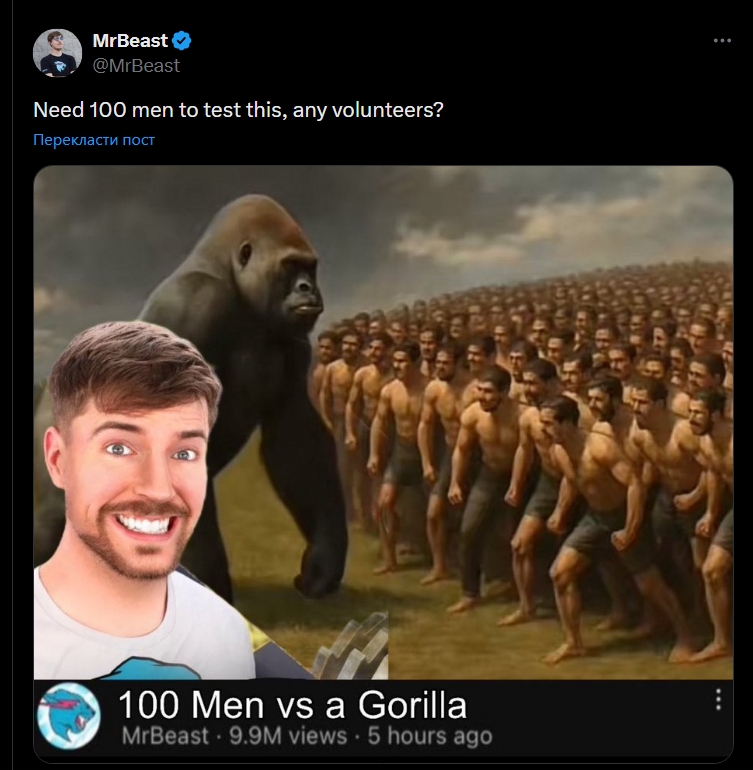Open the MrBeast display name link
Viewport: 753px width, 770px height.
click(x=130, y=41)
